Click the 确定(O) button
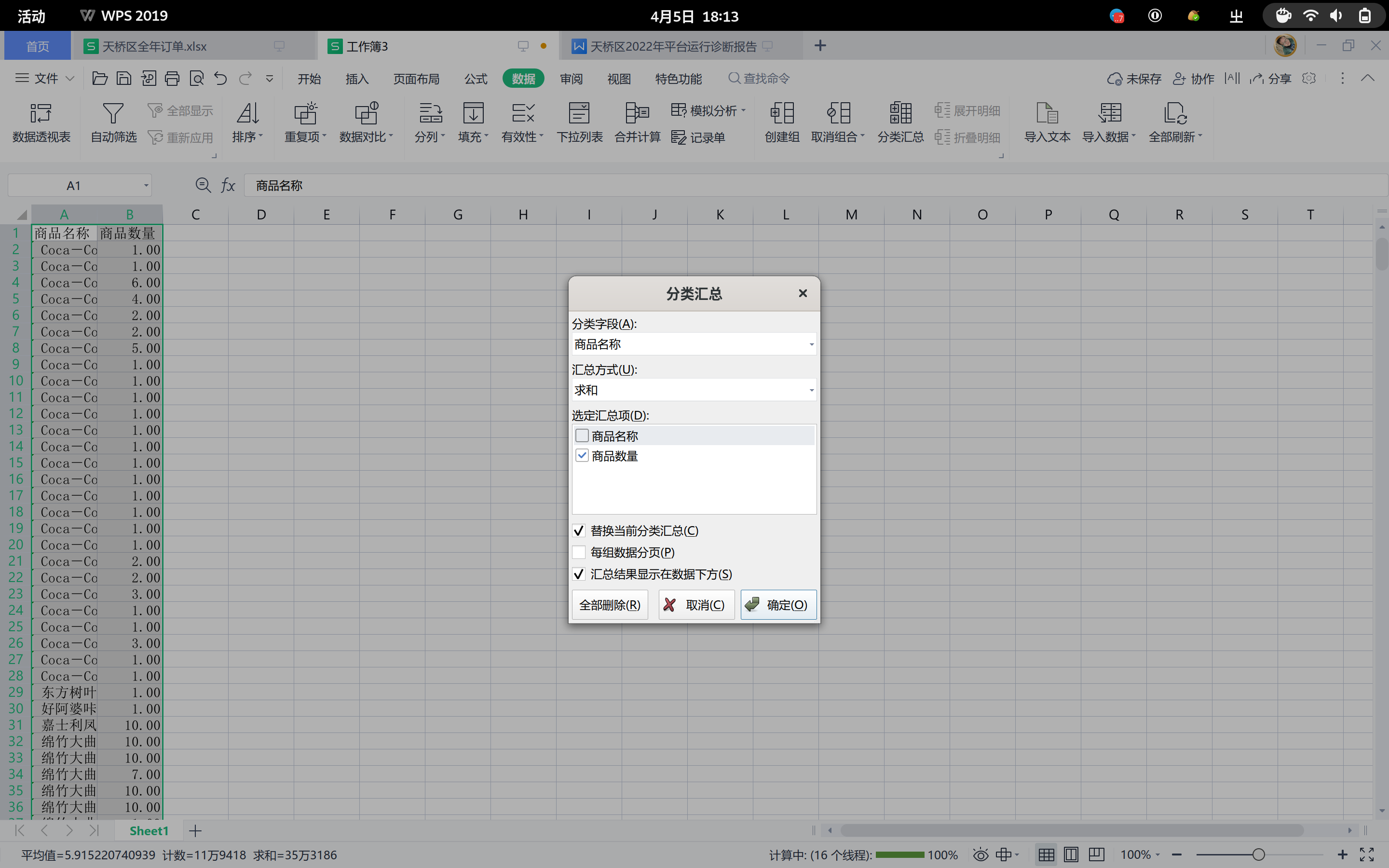The image size is (1389, 868). click(x=778, y=605)
